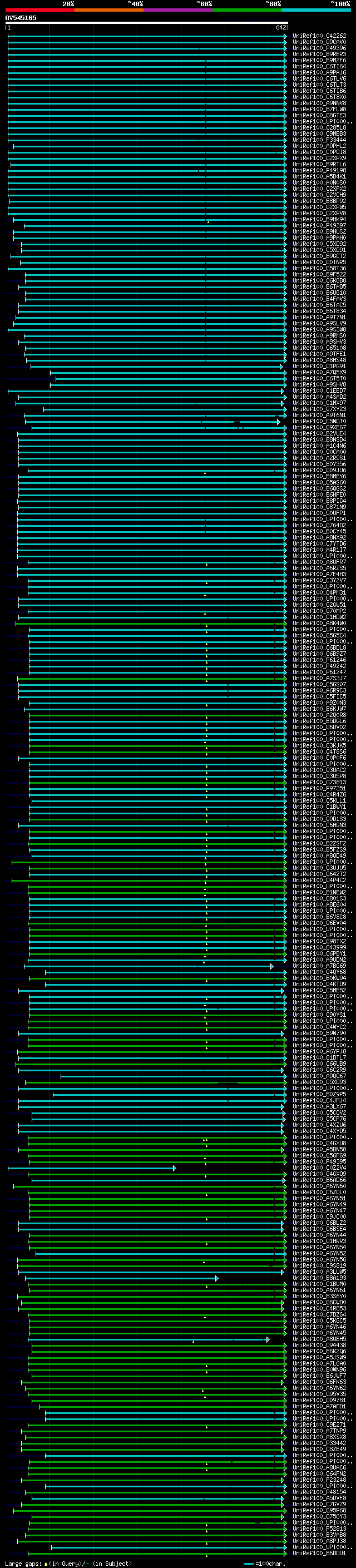356x1568 pixels.
Task: Select label UniRef100_C3KJK5
Action: point(319,746)
